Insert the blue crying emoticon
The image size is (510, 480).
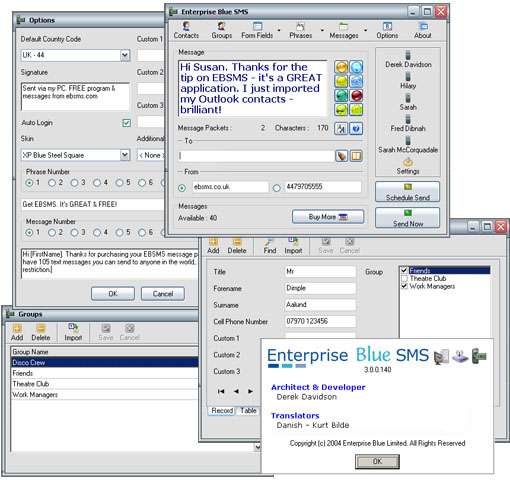(x=356, y=81)
